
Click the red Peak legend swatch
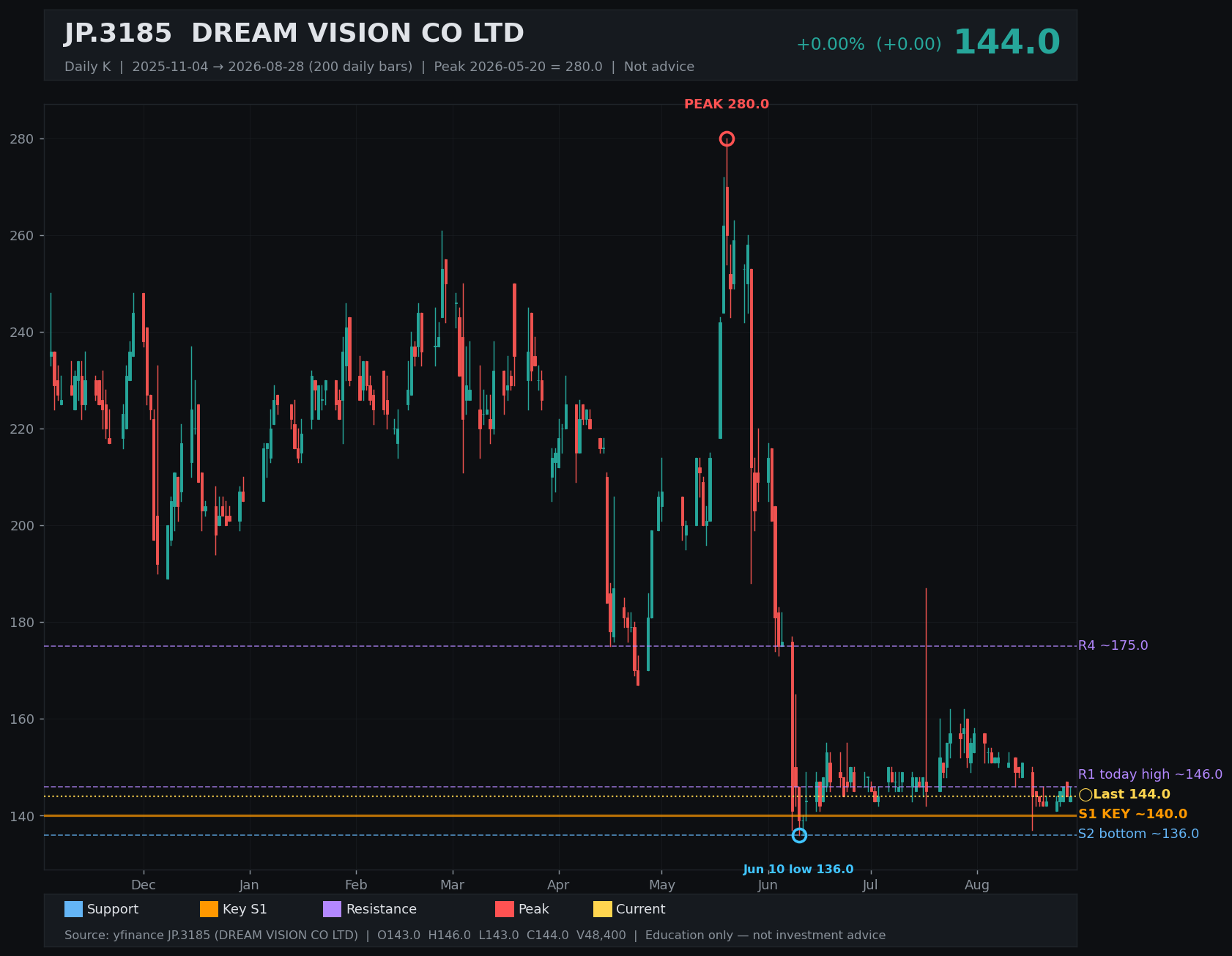[x=505, y=909]
